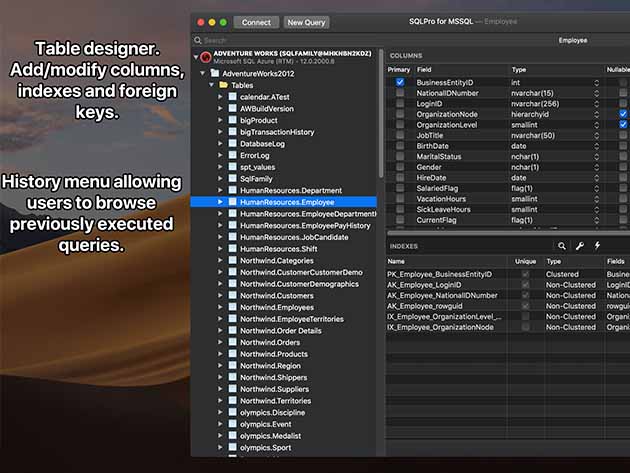Toggle Unique checkbox for PK_Employee_BusinessEntityID index
The width and height of the screenshot is (630, 473).
pyautogui.click(x=525, y=274)
